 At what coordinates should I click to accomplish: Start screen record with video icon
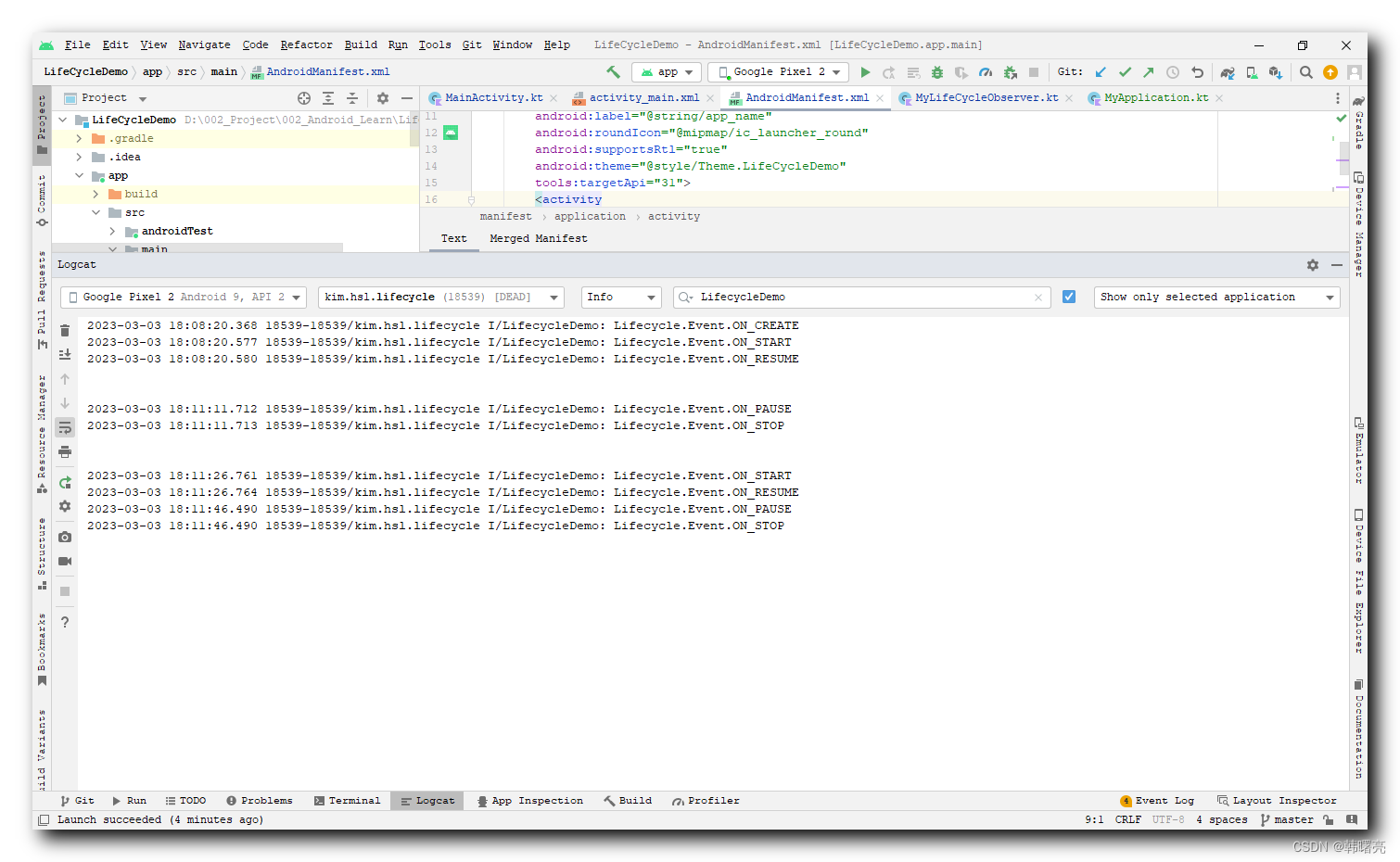[x=65, y=561]
